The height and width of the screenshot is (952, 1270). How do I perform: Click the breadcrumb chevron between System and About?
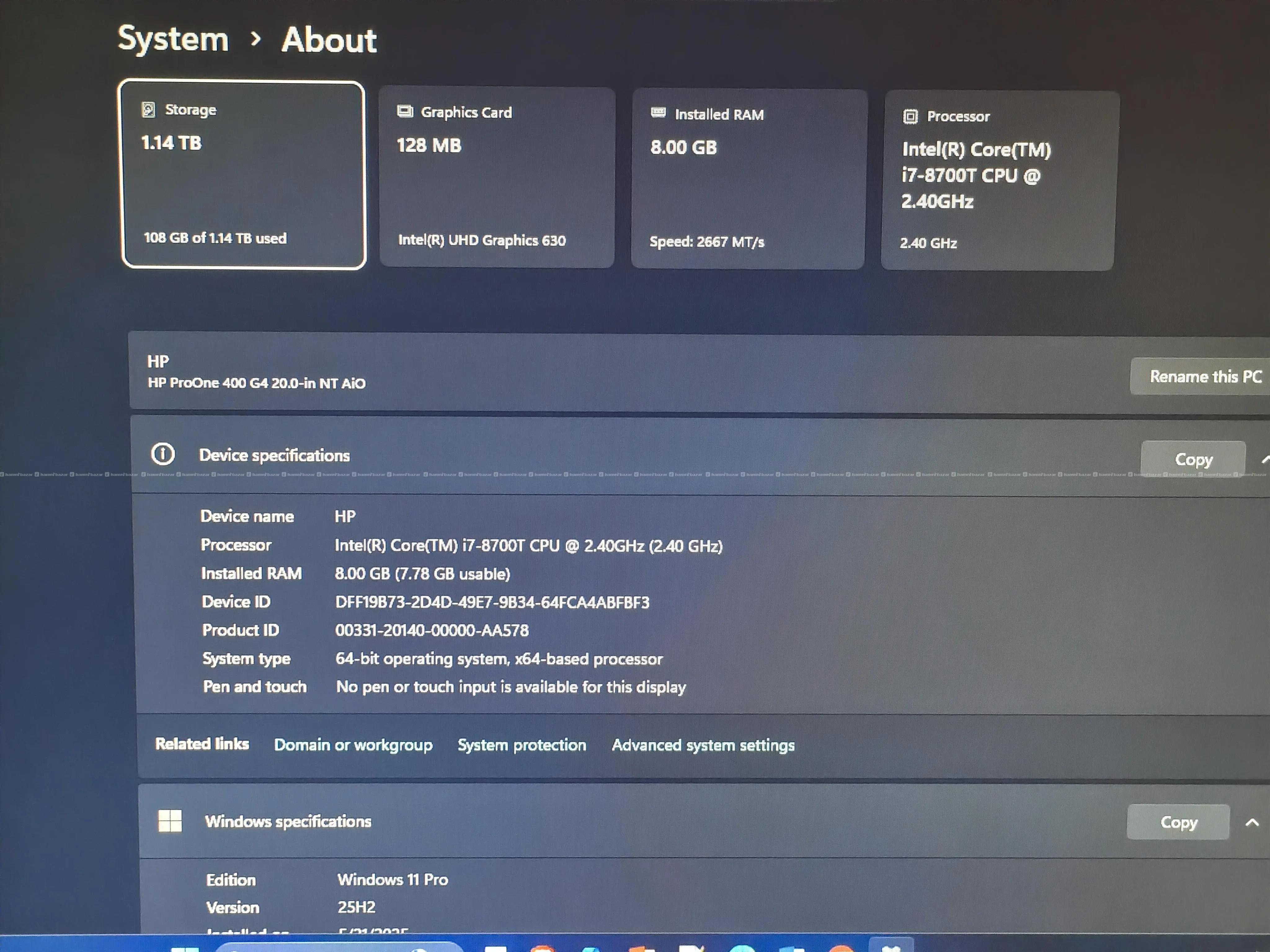pos(256,38)
